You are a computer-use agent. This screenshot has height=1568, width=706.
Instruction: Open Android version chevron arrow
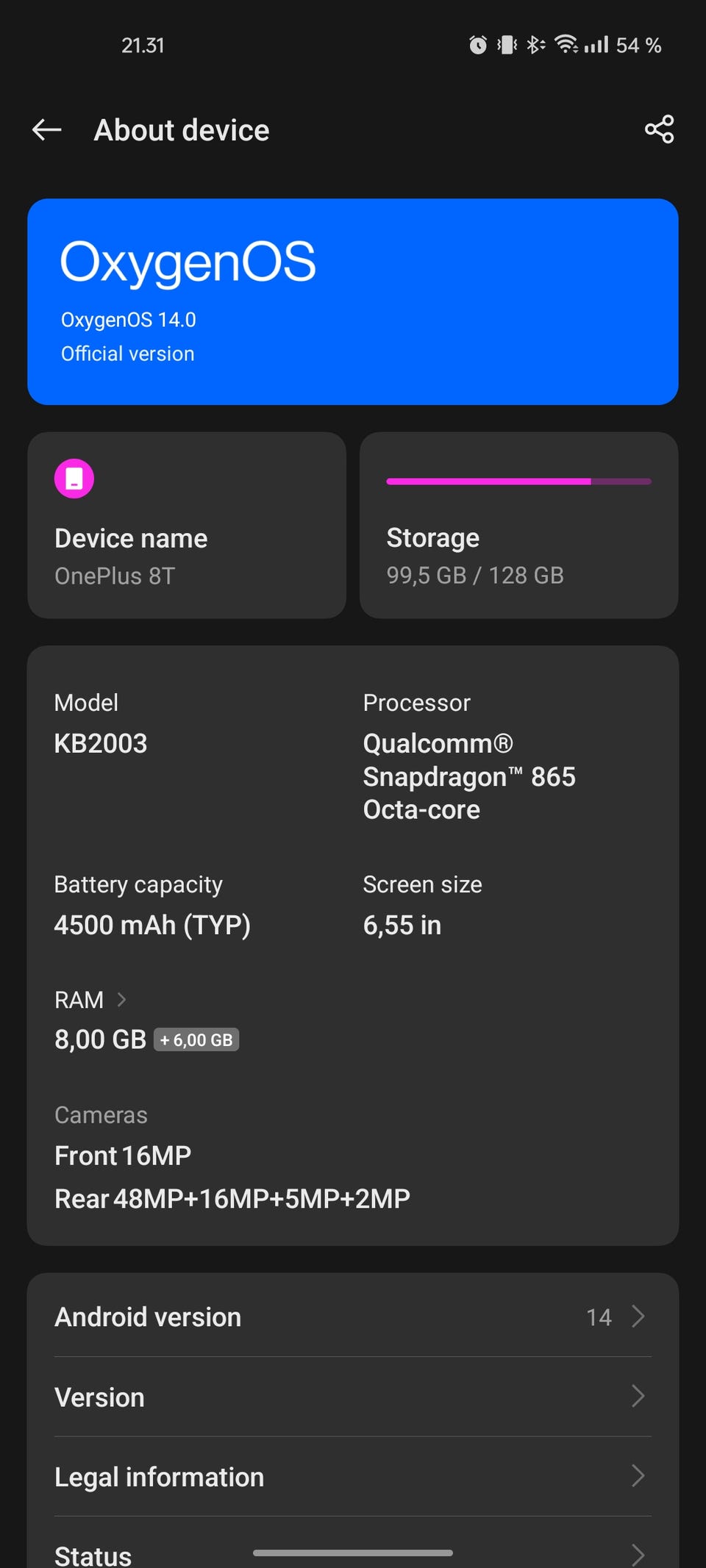point(638,1317)
